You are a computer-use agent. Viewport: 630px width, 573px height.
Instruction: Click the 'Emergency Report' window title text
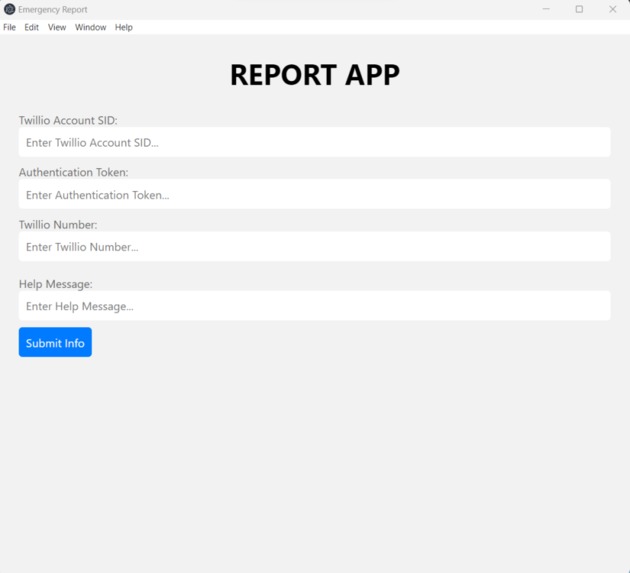point(53,10)
